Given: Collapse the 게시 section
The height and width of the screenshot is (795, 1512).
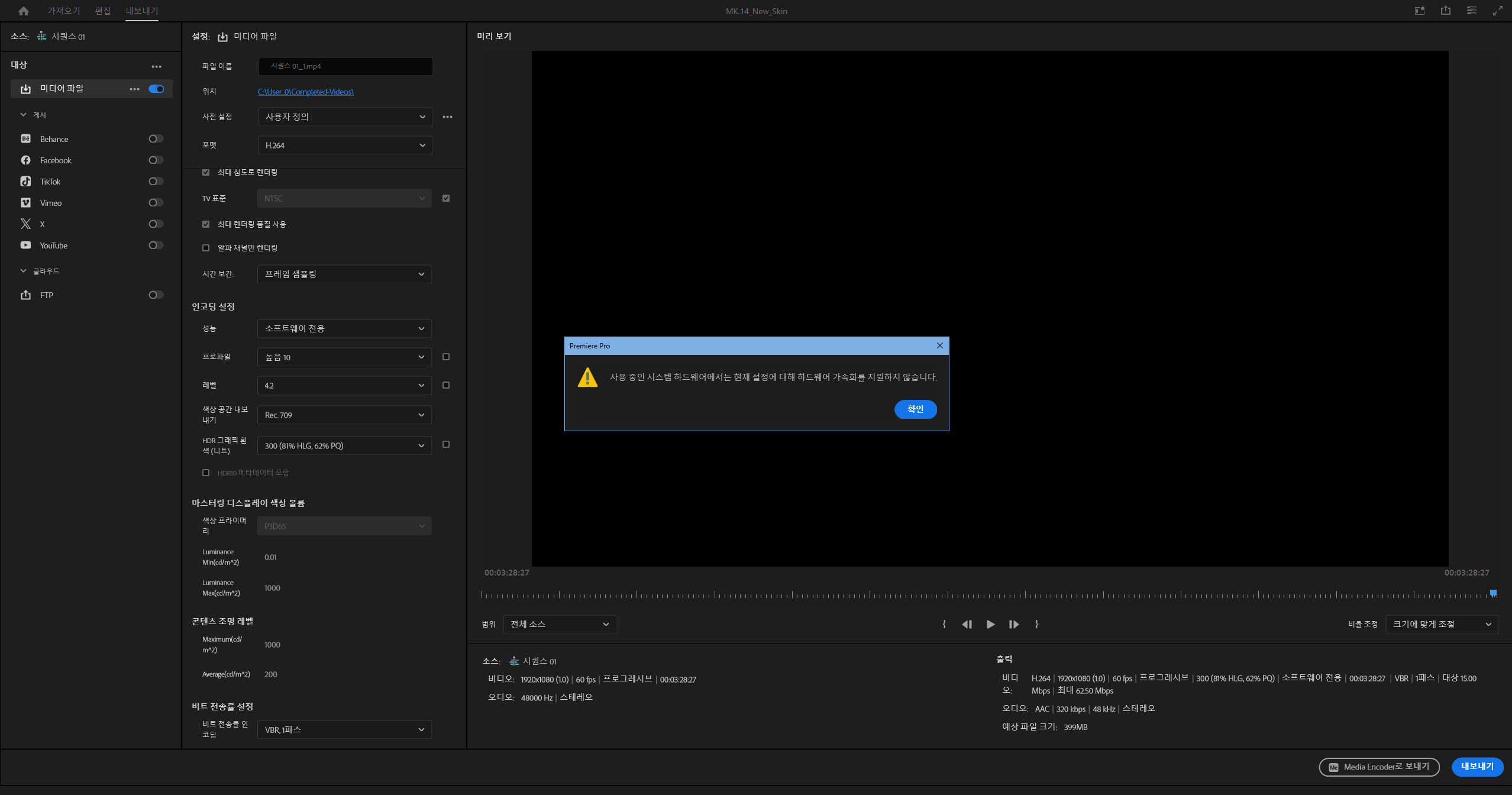Looking at the screenshot, I should pyautogui.click(x=24, y=115).
